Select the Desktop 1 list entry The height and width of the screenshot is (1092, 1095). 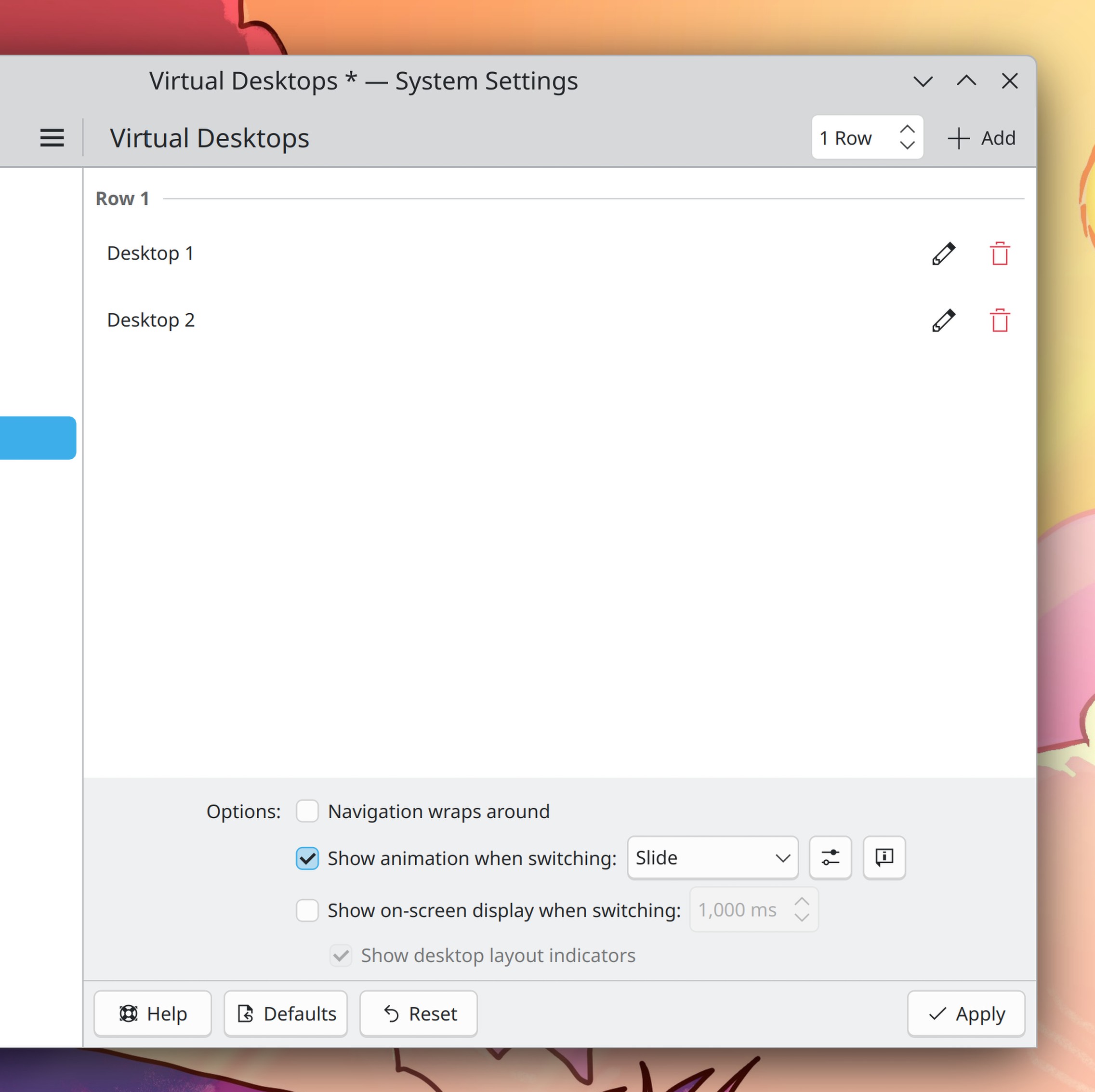[150, 253]
